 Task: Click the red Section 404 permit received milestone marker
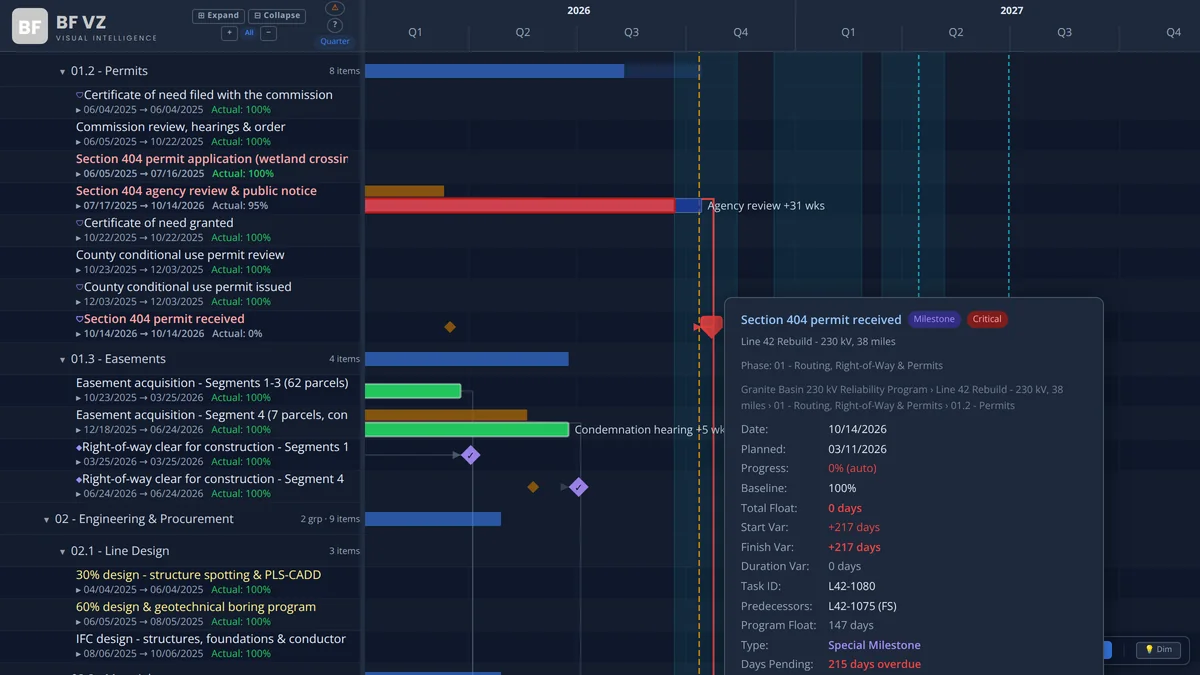click(x=710, y=326)
